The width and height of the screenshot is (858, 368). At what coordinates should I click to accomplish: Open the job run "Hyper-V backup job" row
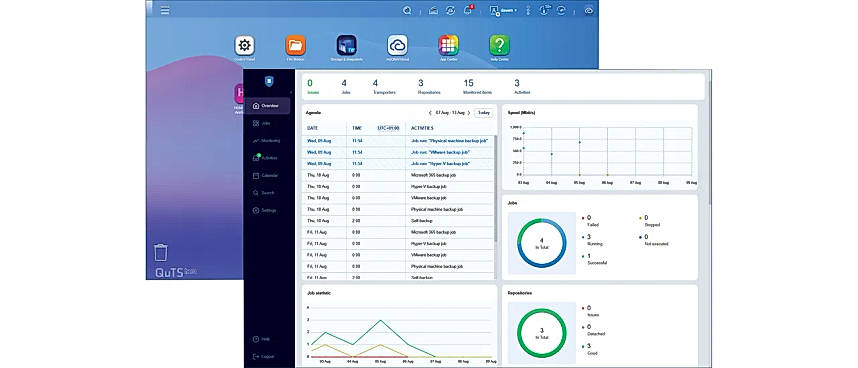coord(398,163)
